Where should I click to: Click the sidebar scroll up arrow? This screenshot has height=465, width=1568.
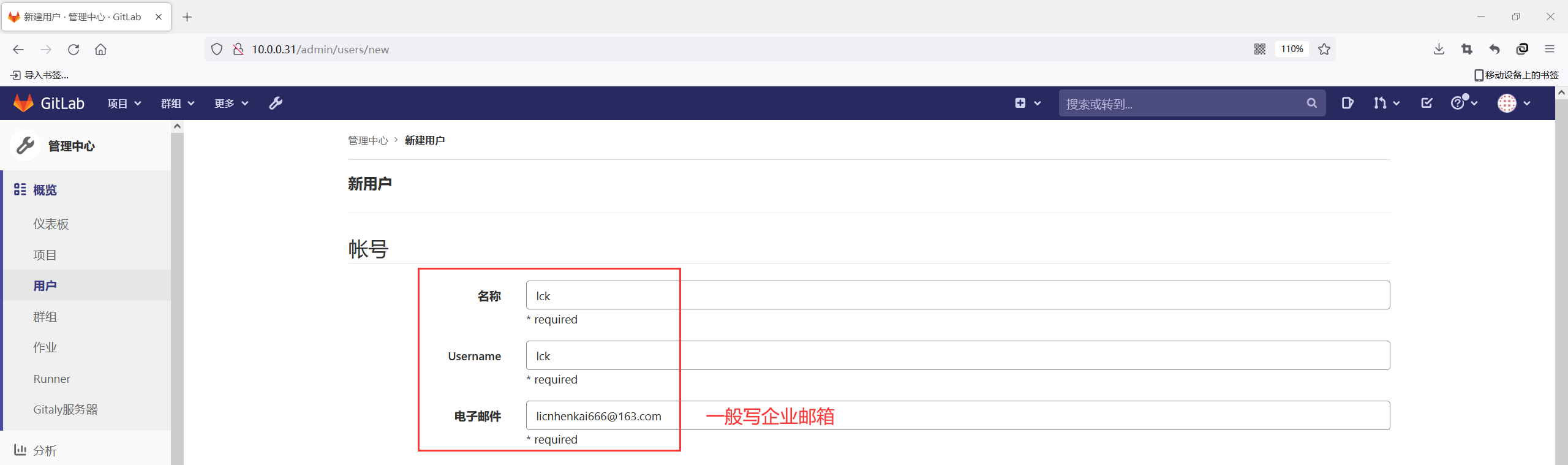pos(177,126)
